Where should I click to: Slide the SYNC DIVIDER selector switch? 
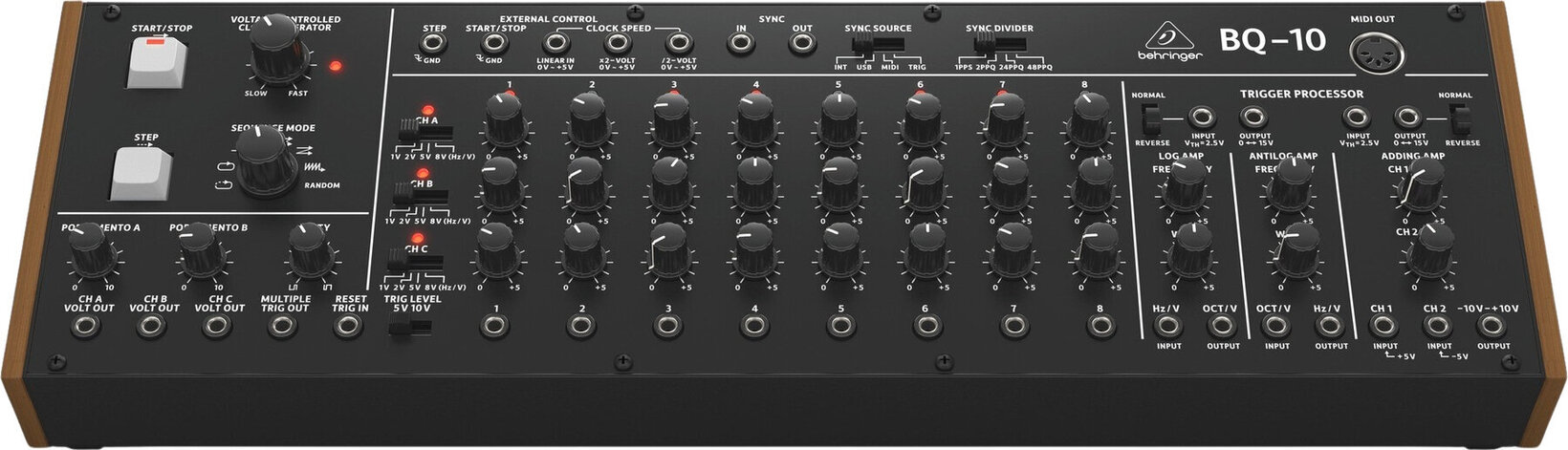click(1000, 45)
